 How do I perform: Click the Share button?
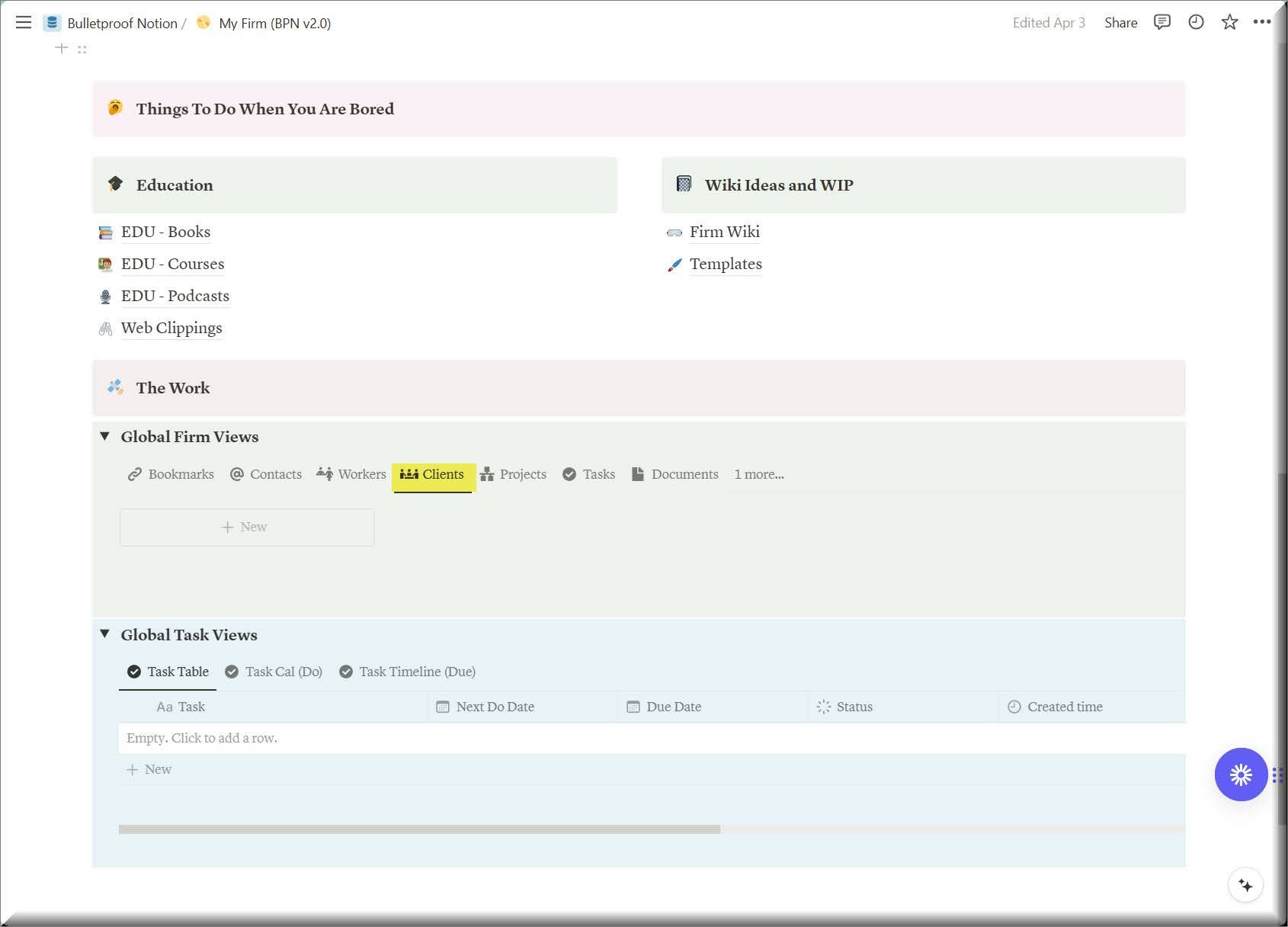(x=1120, y=23)
